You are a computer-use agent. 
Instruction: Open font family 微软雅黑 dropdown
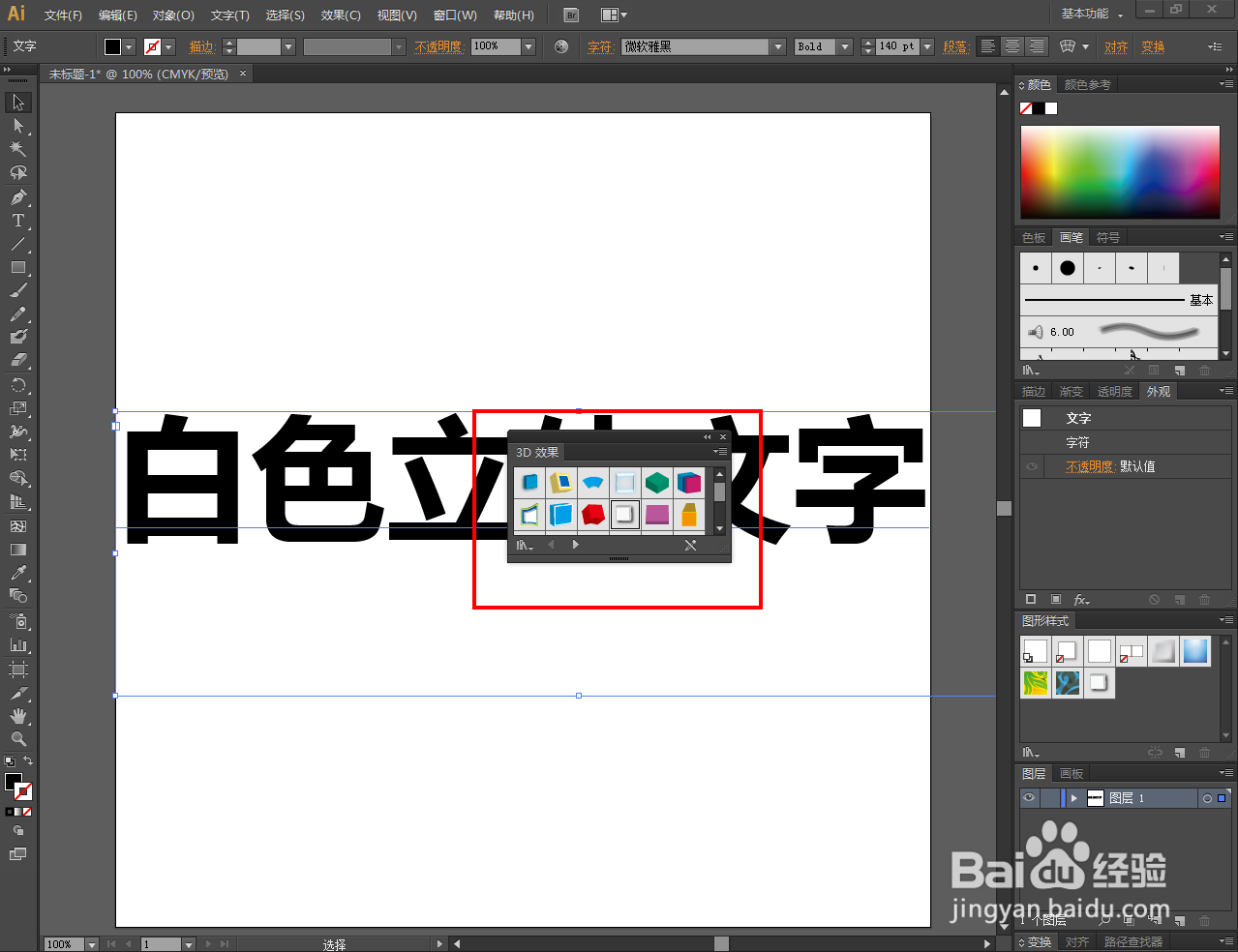[x=777, y=46]
